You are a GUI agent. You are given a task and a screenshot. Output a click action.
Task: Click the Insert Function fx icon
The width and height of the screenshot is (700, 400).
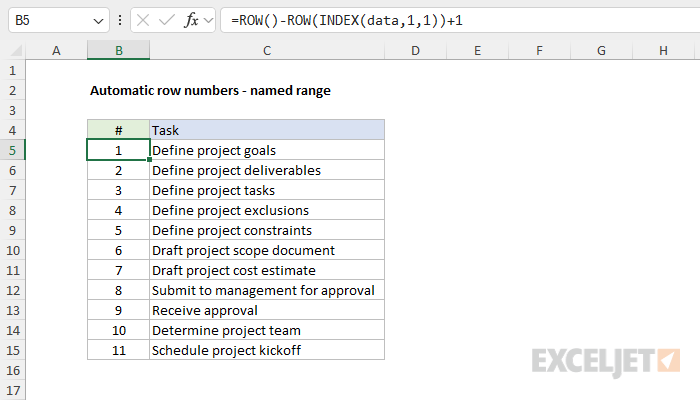click(x=191, y=20)
